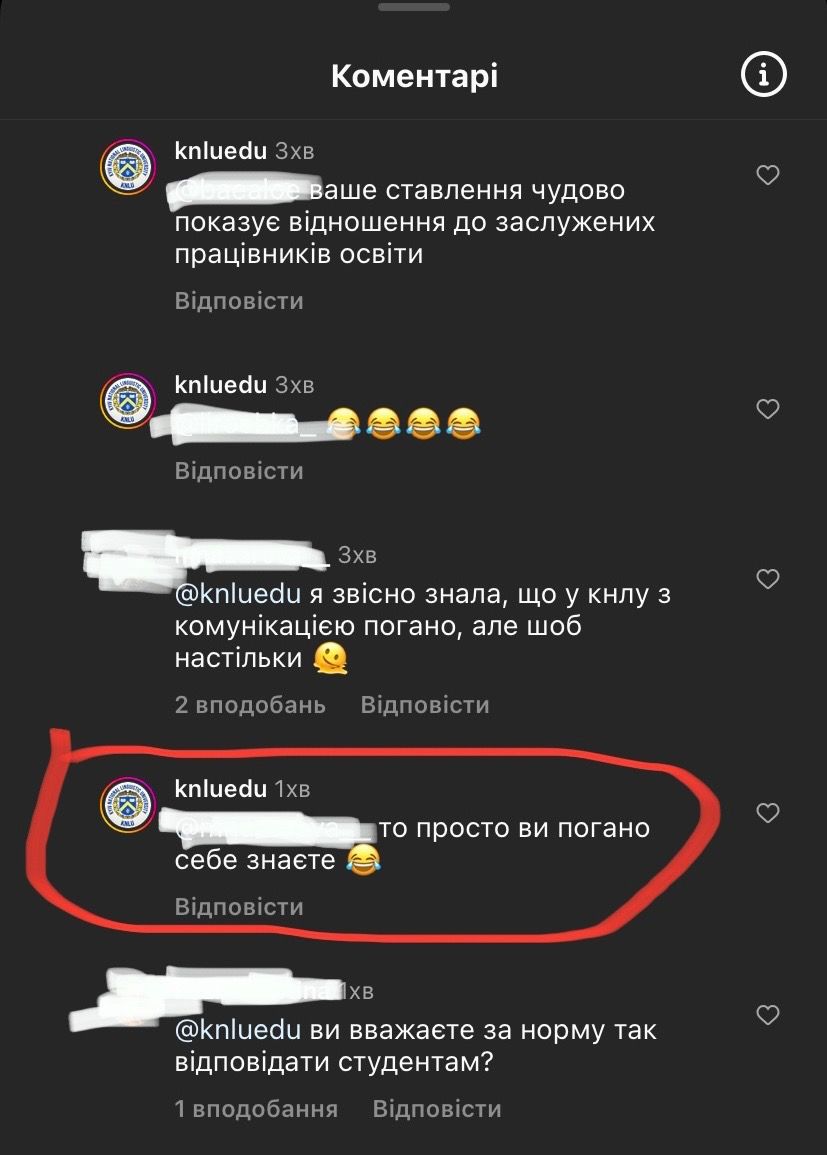Tap the info icon beside Коментарі
The height and width of the screenshot is (1155, 827).
[764, 74]
